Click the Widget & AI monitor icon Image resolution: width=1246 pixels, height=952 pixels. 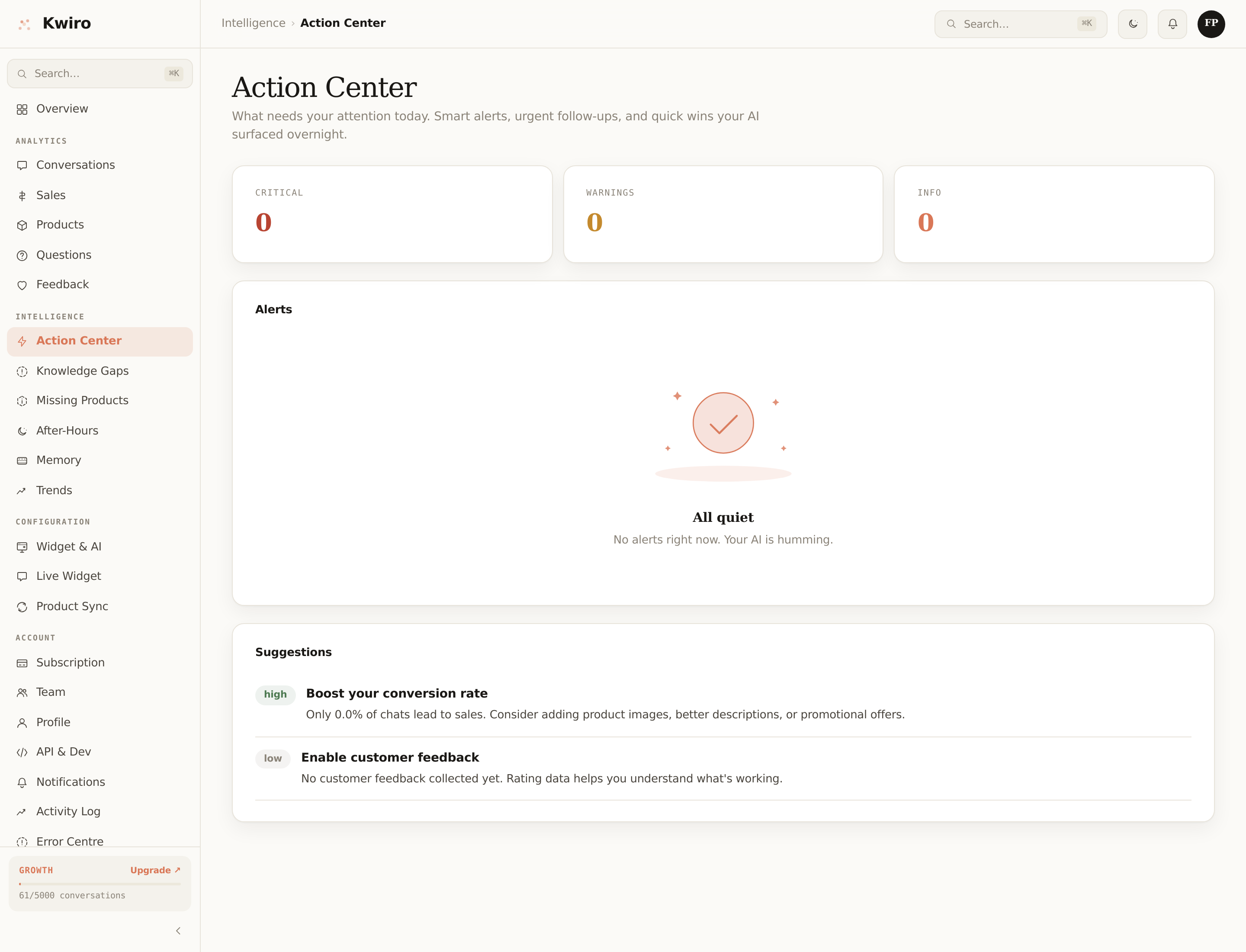click(x=22, y=547)
